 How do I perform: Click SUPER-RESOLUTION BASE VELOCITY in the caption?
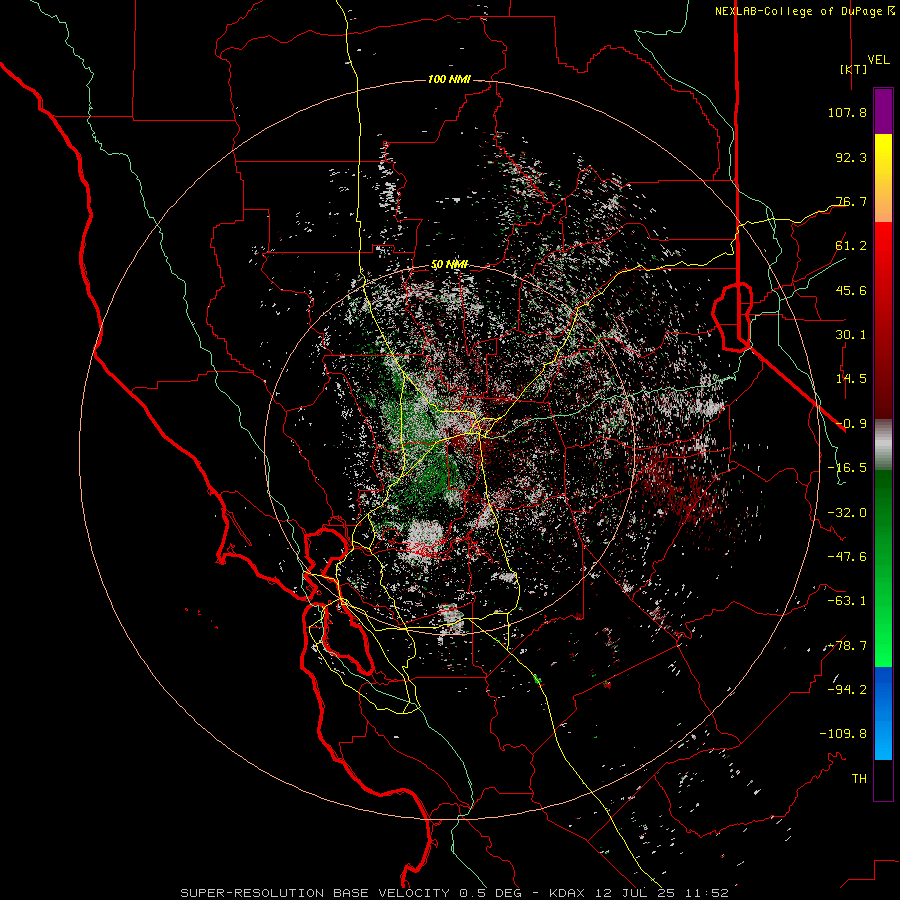(x=317, y=893)
